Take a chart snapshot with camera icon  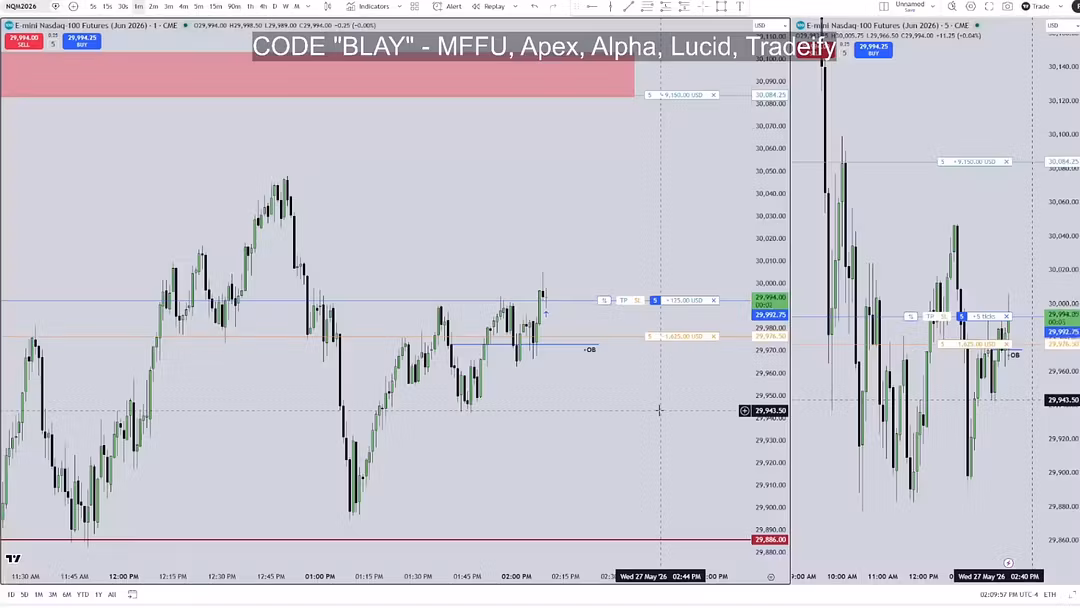1008,6
